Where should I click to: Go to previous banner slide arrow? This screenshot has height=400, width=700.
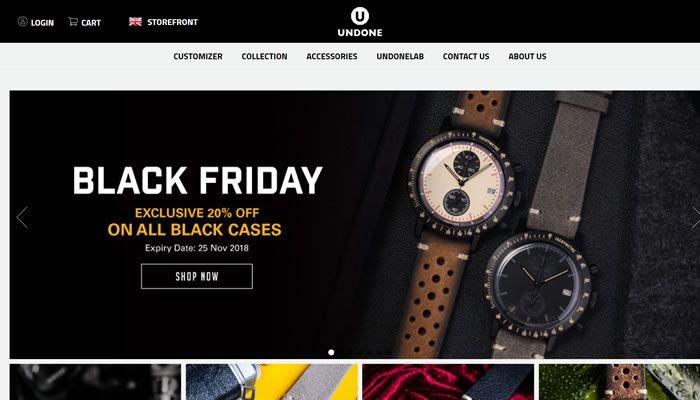coord(22,217)
